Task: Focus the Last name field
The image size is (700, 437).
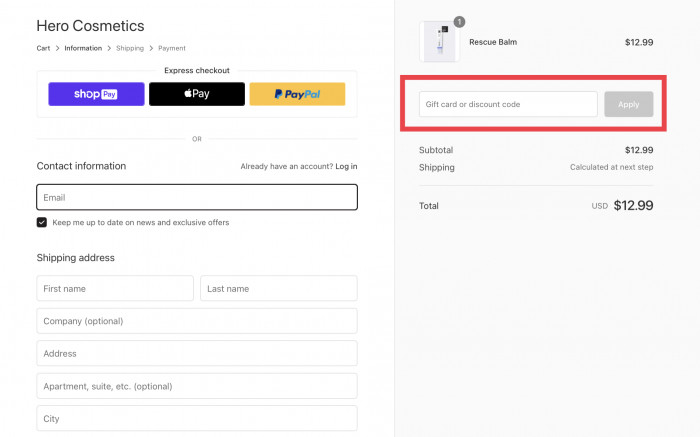Action: (x=279, y=288)
